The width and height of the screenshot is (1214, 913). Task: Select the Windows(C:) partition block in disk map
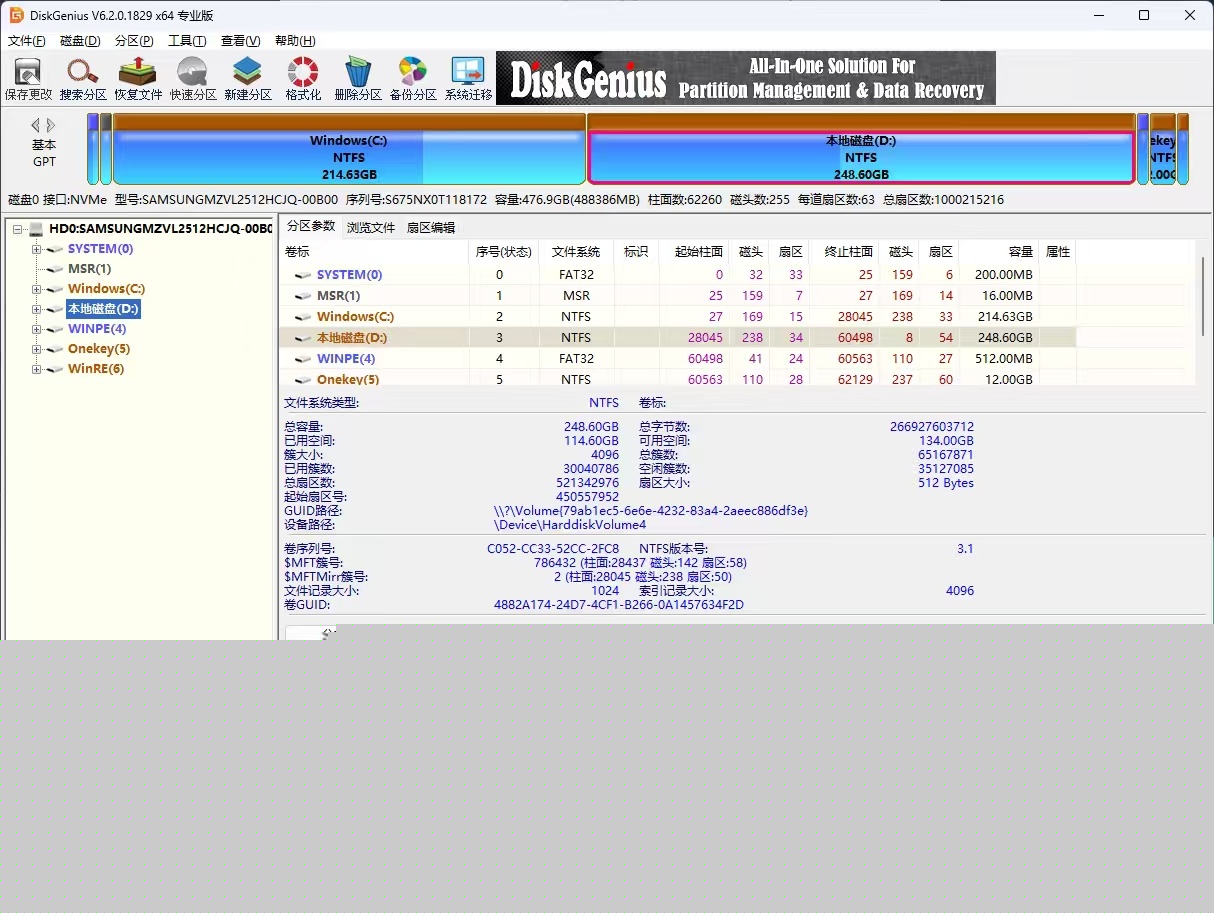coord(349,149)
